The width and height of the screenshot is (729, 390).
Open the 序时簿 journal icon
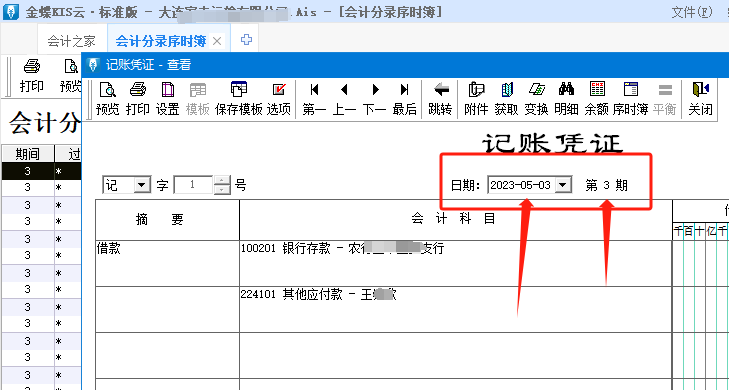630,99
